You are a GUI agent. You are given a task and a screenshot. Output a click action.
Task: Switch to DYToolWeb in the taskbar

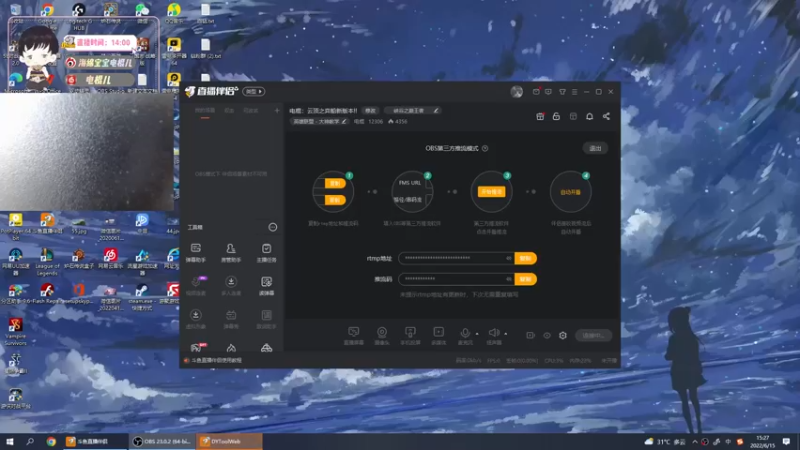coord(229,441)
